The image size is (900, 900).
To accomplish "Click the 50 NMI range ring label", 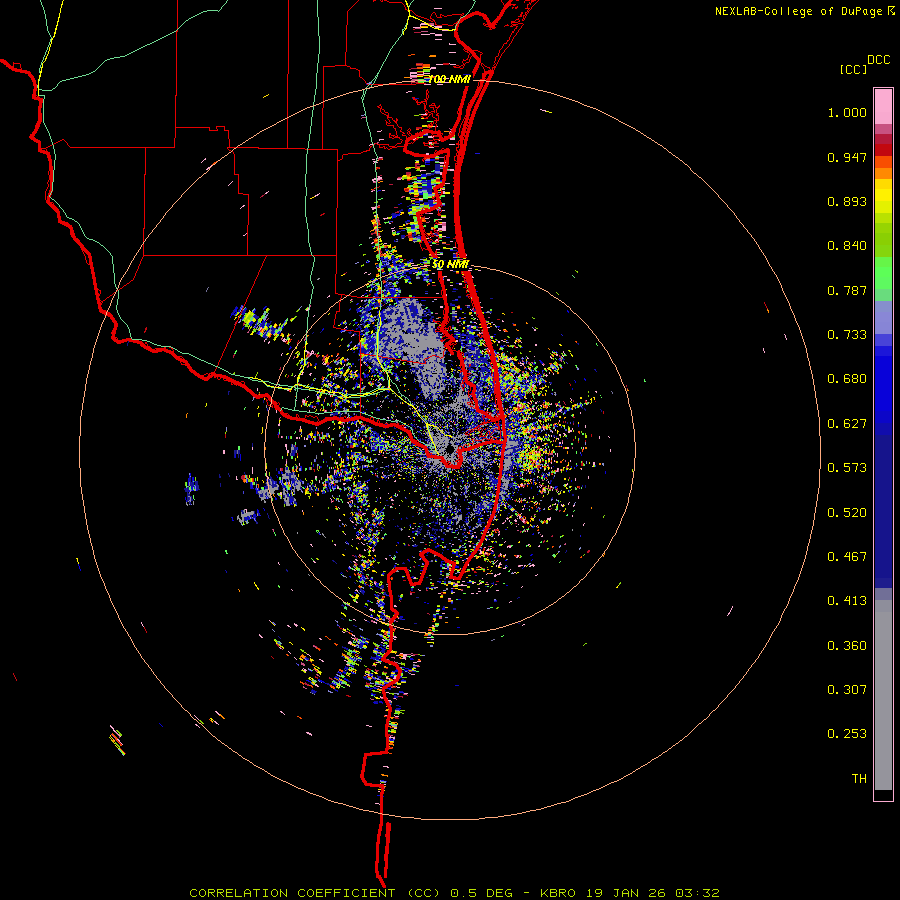I will [x=451, y=265].
